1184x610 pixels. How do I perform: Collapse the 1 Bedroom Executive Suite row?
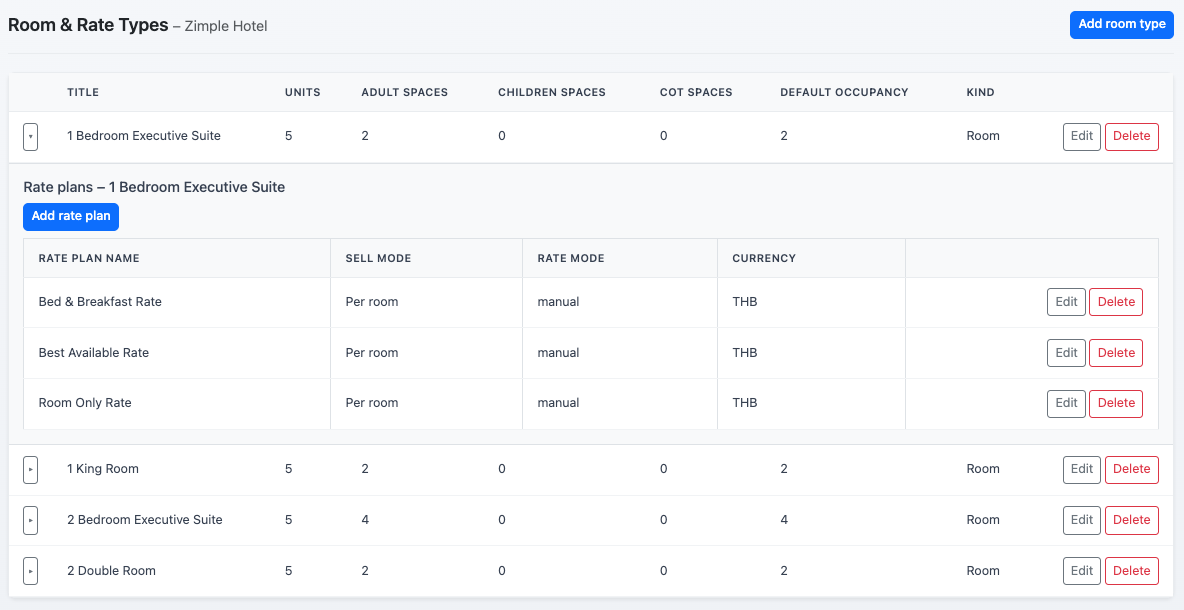click(30, 136)
